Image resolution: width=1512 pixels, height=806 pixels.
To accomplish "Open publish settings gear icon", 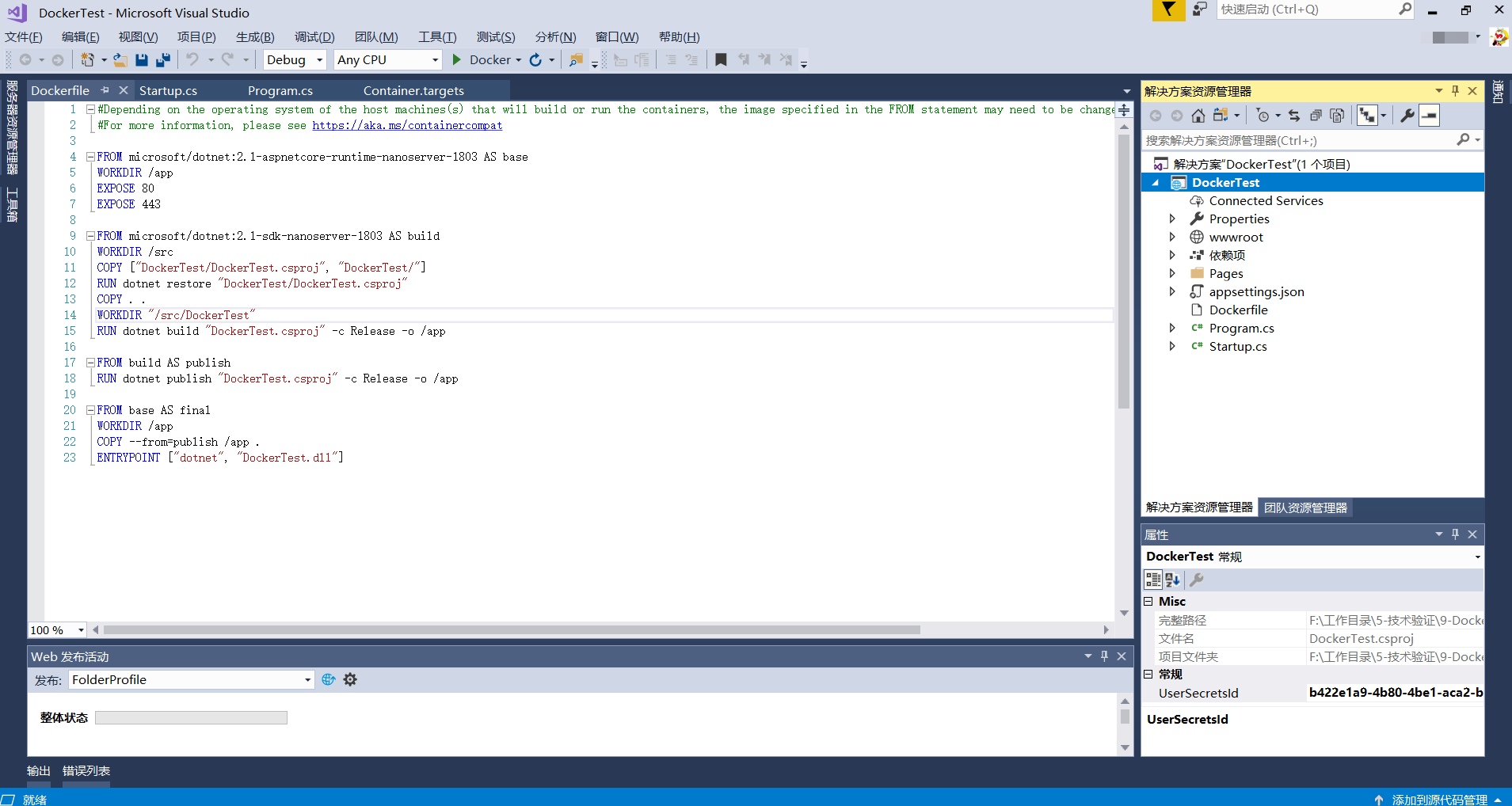I will pyautogui.click(x=350, y=679).
